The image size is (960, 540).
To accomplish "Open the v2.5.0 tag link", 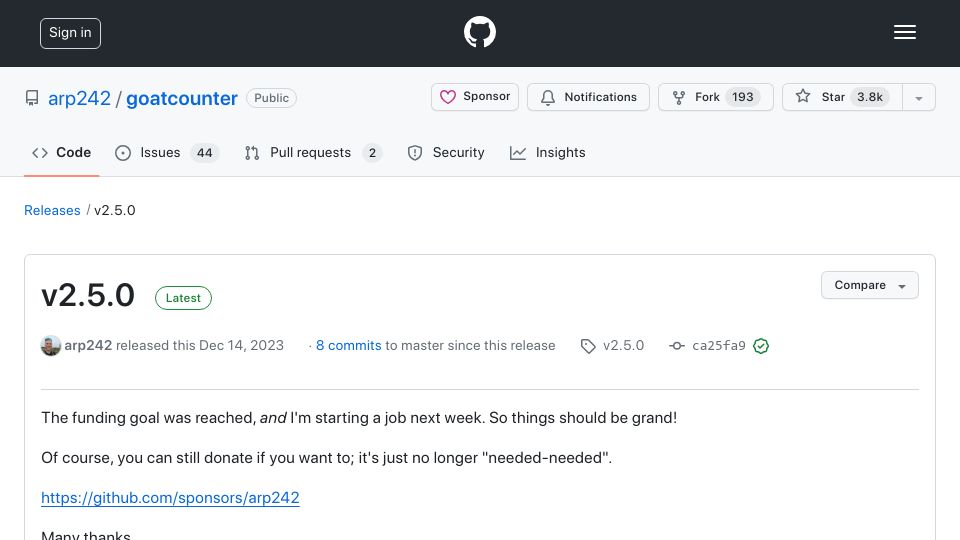I will (623, 345).
